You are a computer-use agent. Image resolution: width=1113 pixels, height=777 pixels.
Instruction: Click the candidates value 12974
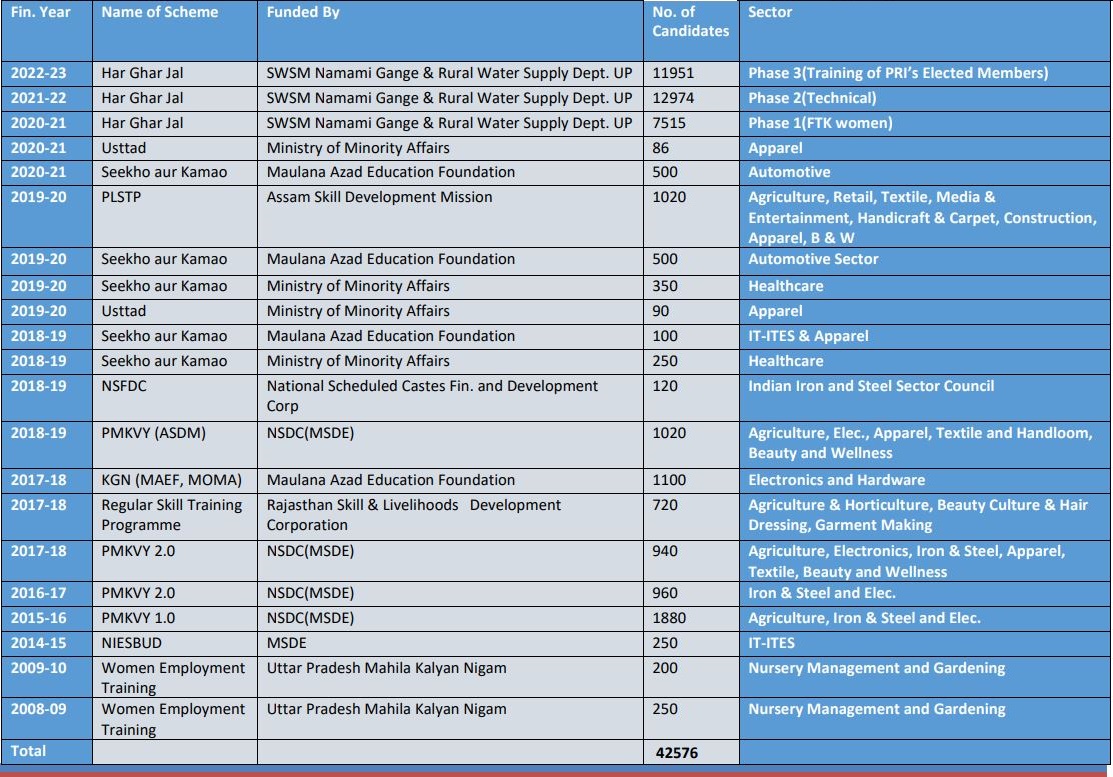click(x=673, y=98)
